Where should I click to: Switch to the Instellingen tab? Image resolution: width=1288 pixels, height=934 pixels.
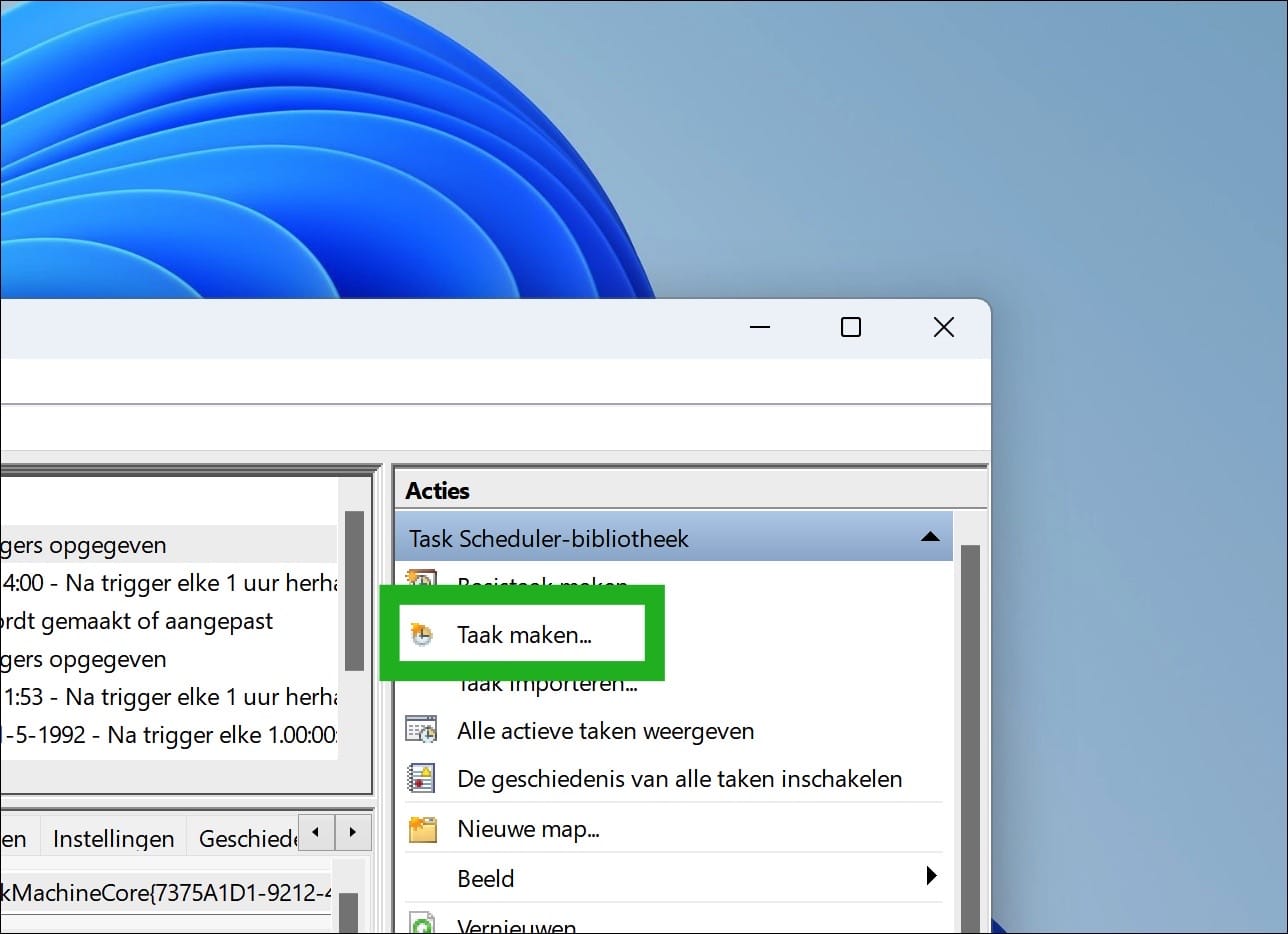coord(112,838)
